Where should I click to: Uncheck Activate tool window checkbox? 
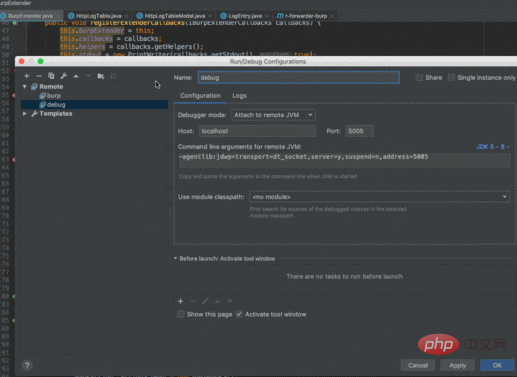tap(239, 314)
